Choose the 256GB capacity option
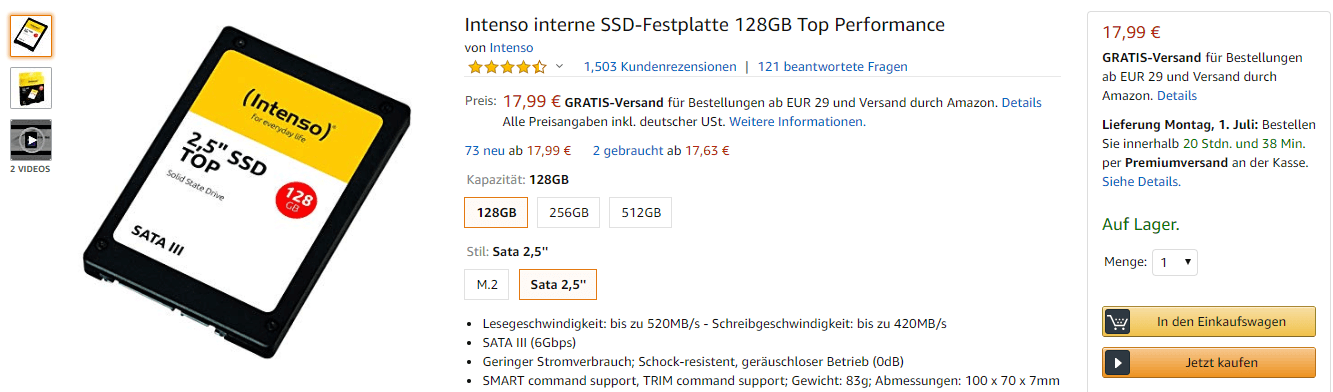The width and height of the screenshot is (1333, 392). (568, 213)
